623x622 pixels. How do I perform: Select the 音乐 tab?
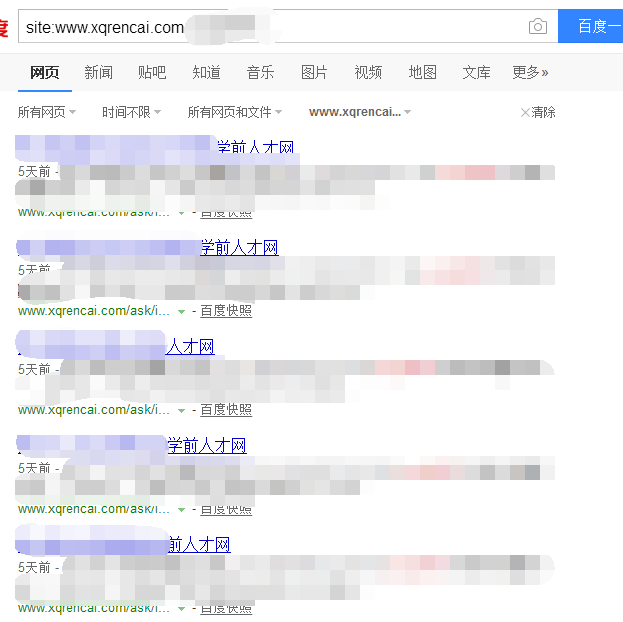tap(260, 72)
